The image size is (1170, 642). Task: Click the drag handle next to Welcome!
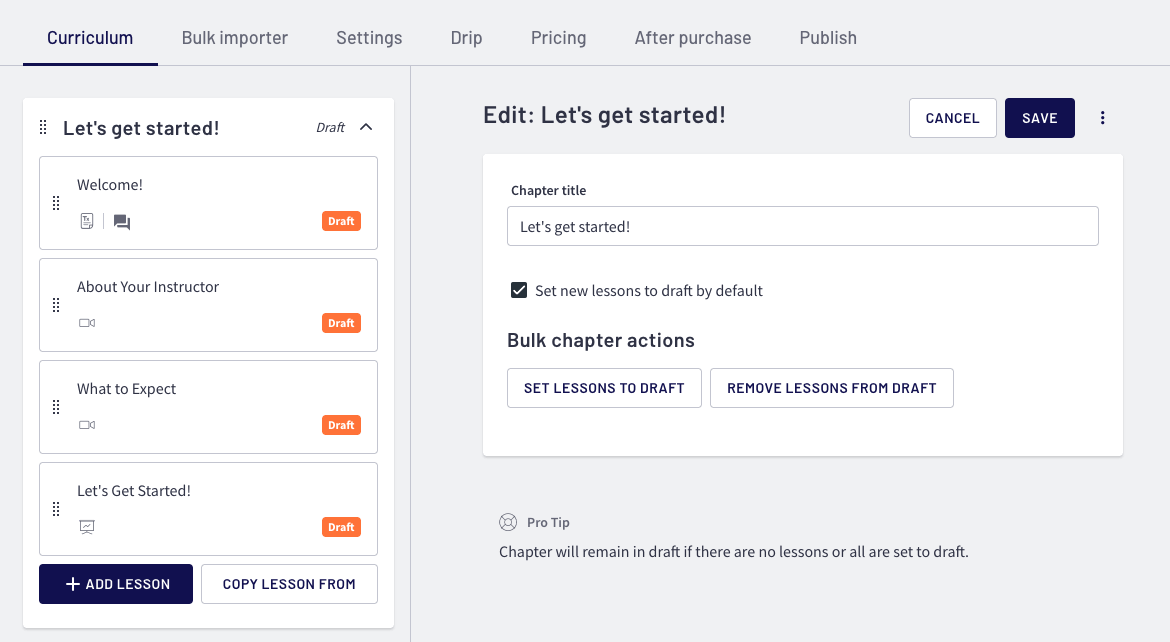[57, 203]
